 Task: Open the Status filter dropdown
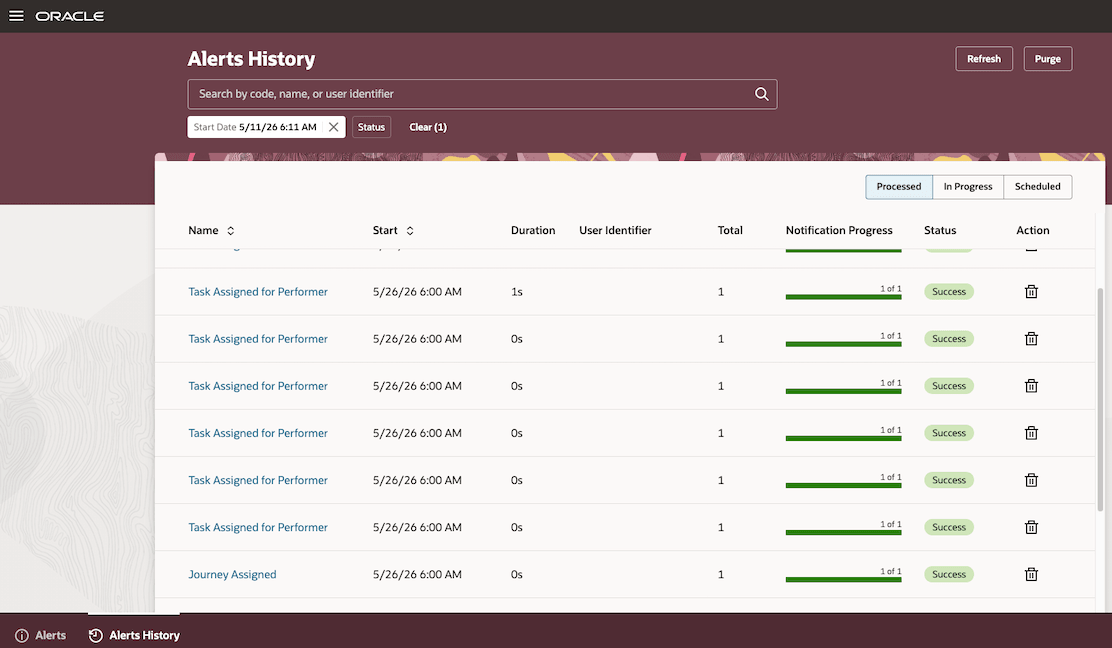[371, 127]
